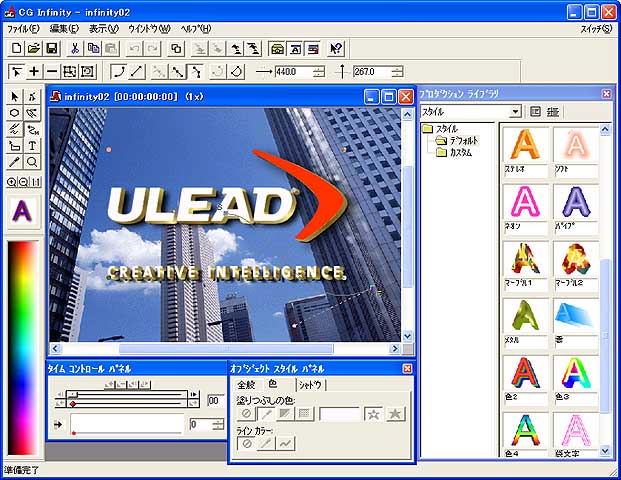This screenshot has height=480, width=621.
Task: Choose the ellipse shape tool
Action: (x=16, y=113)
